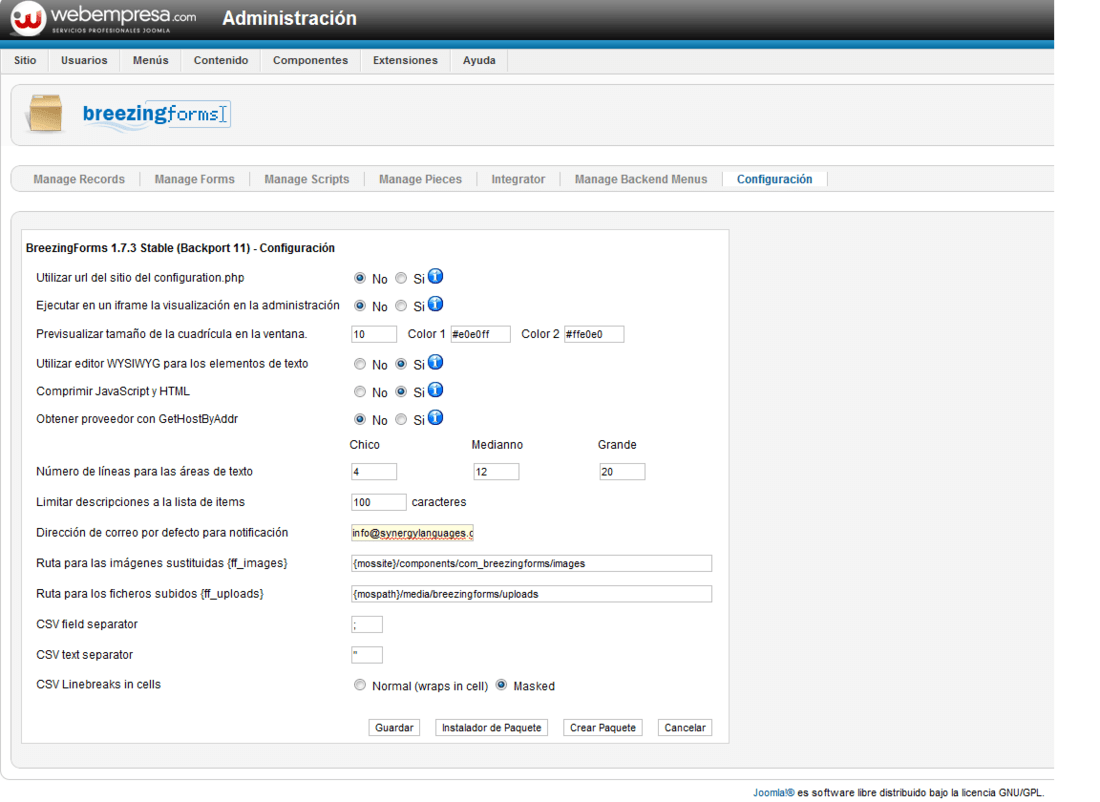This screenshot has height=802, width=1100.
Task: Go to Manage Pieces tab
Action: coord(420,179)
